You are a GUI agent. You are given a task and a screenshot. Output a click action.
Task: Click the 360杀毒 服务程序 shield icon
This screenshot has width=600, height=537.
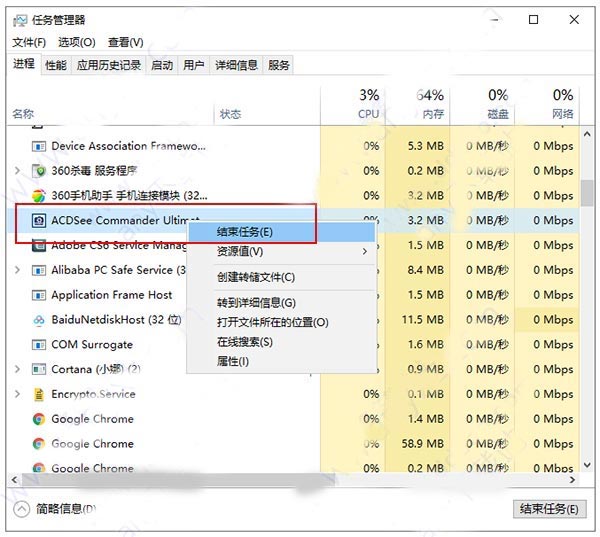click(39, 171)
